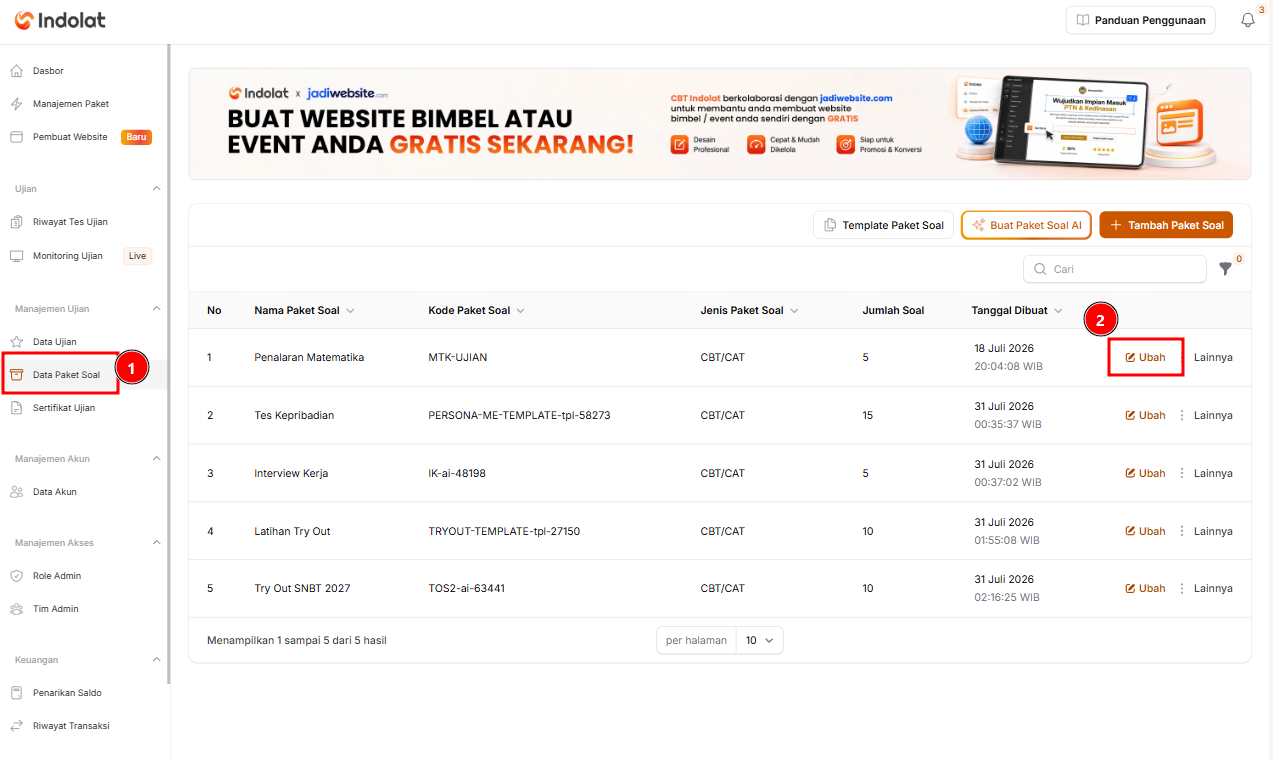The image size is (1273, 759).
Task: Click the Data Ujian star icon
Action: (16, 342)
